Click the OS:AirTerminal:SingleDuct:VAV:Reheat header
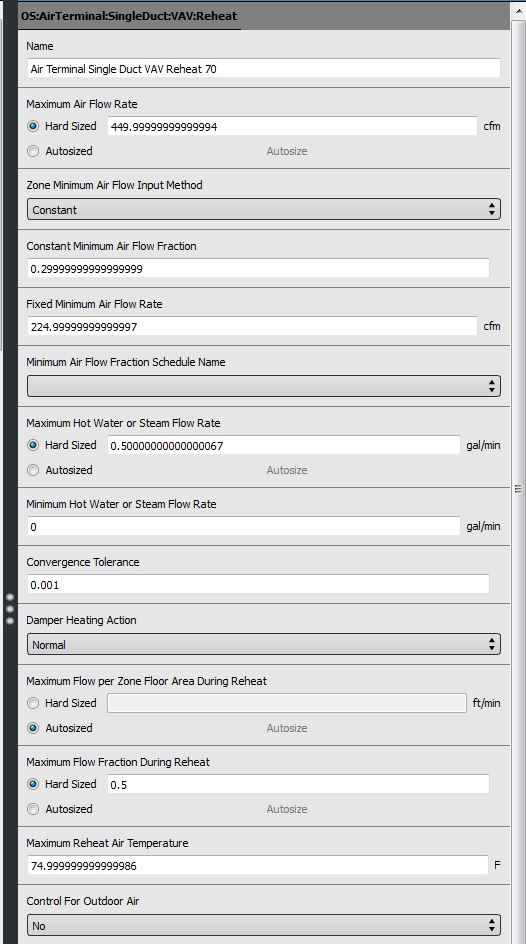 129,16
